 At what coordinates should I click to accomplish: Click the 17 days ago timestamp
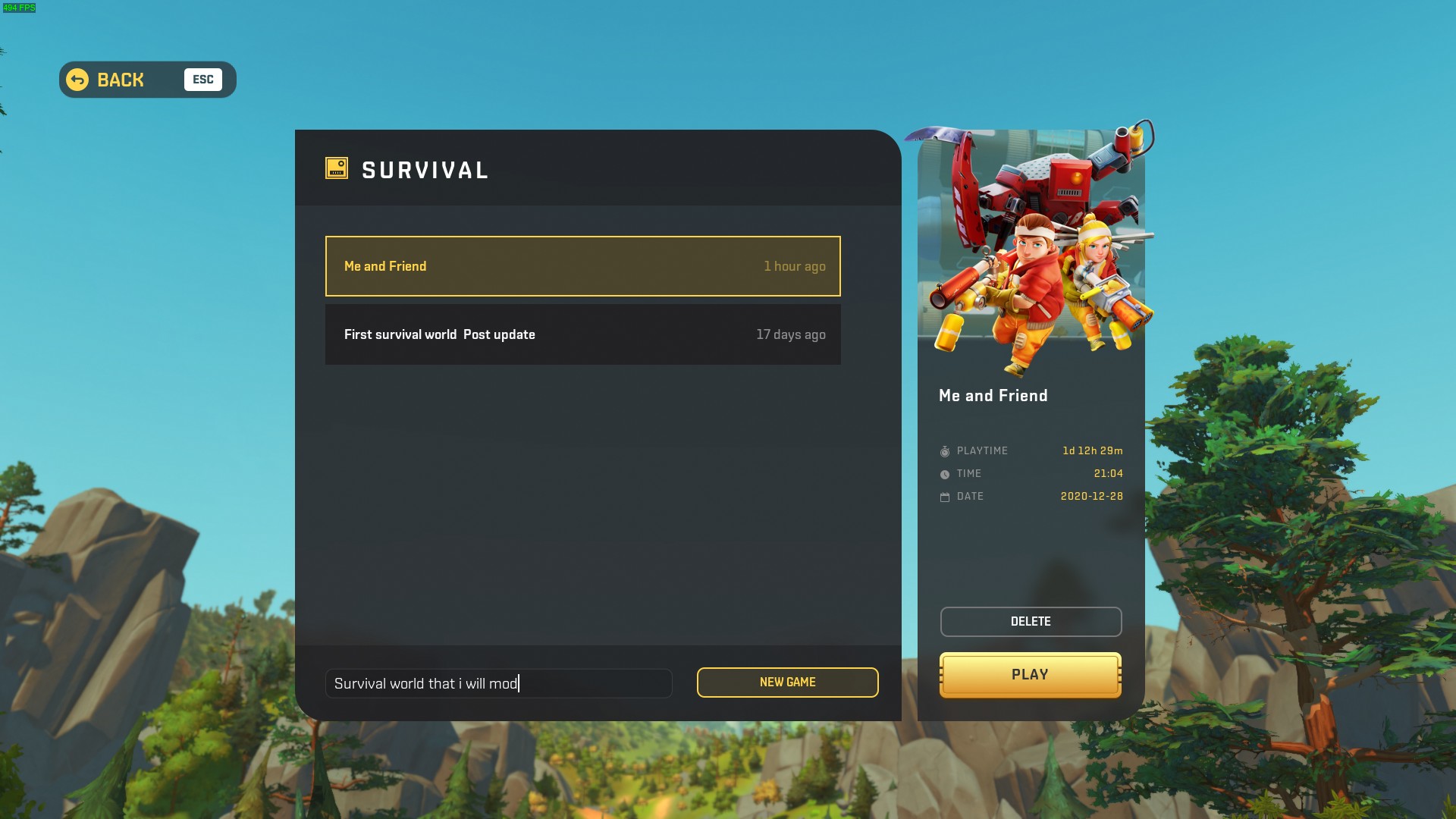(790, 334)
